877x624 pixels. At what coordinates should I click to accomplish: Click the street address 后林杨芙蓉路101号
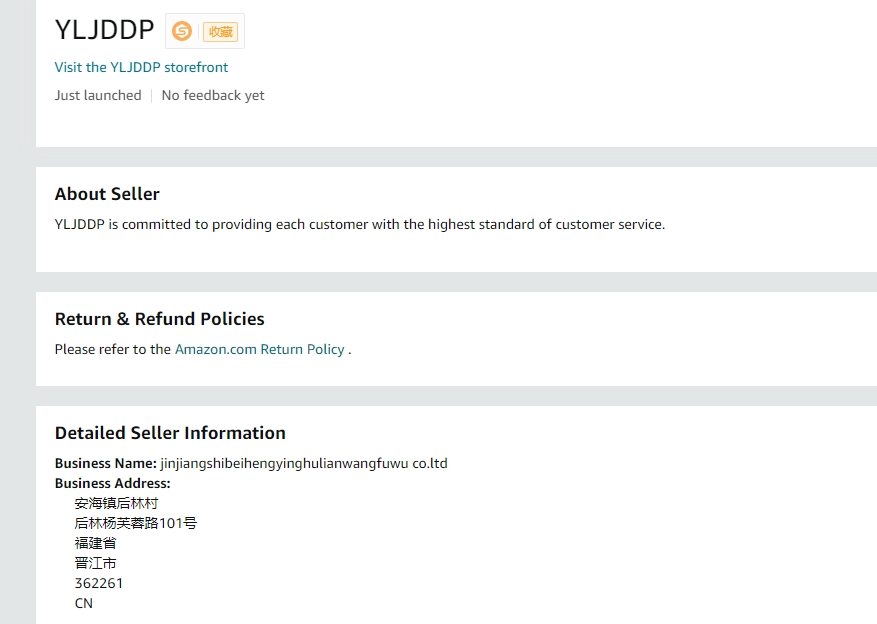(x=136, y=523)
